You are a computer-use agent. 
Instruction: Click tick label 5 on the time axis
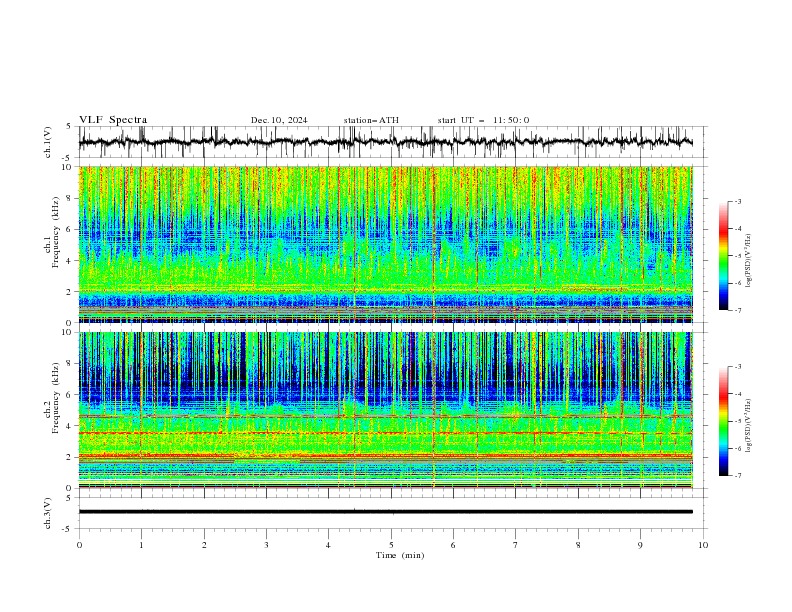(x=391, y=545)
